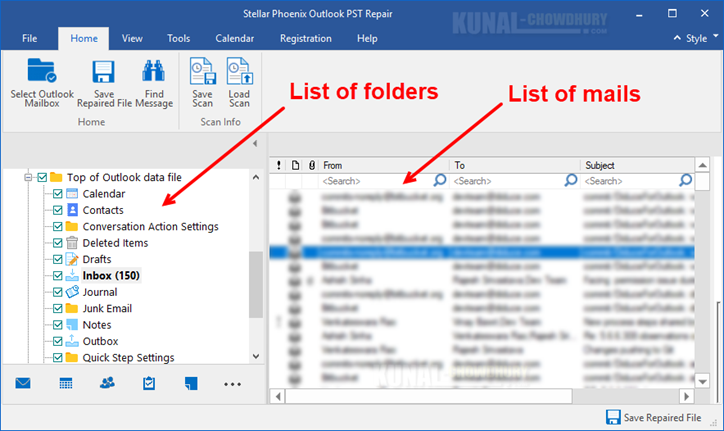Uncheck Conversation Action Settings checkbox
Viewport: 724px width, 431px height.
[x=57, y=226]
